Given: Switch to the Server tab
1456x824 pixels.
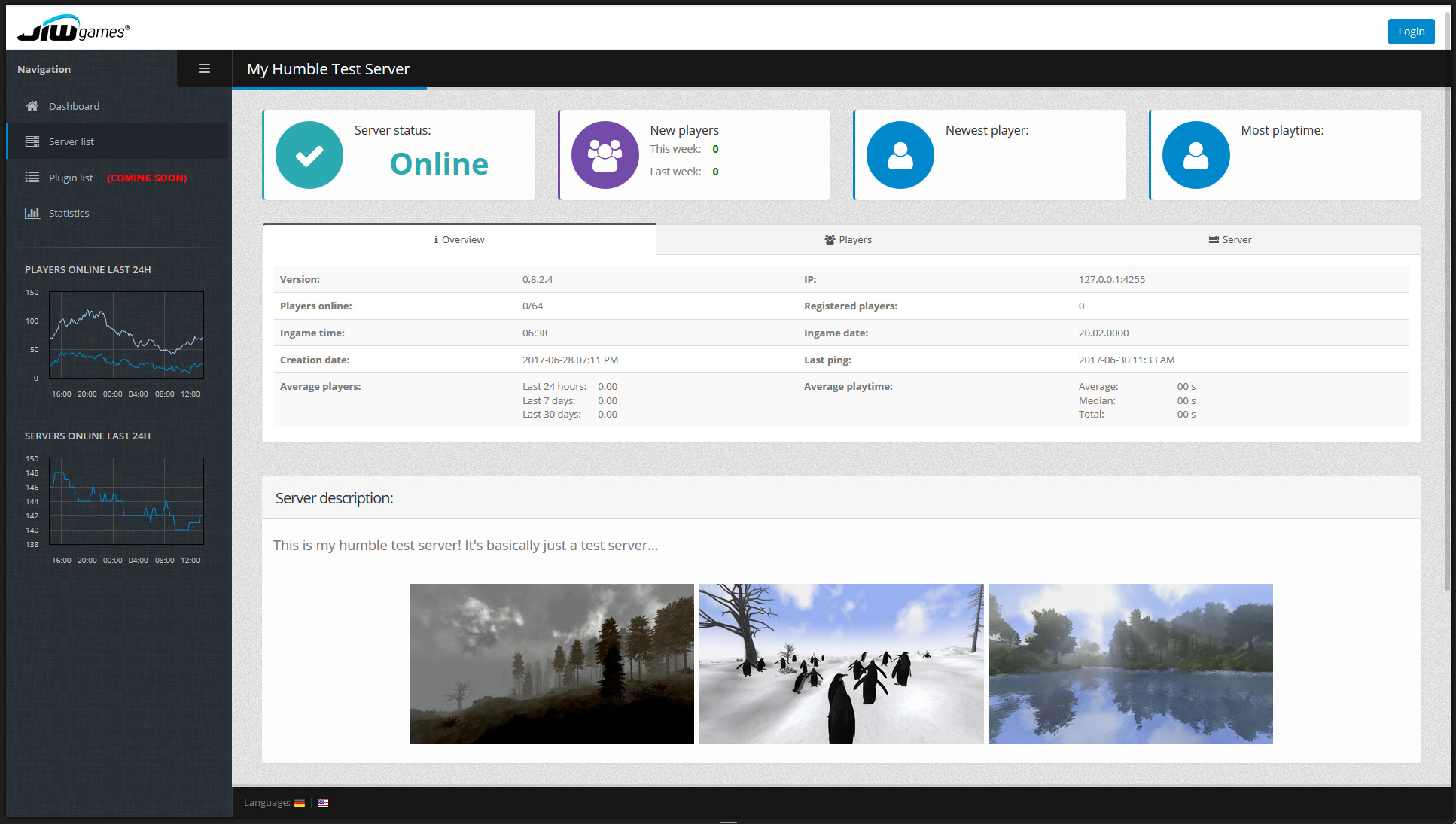Looking at the screenshot, I should pos(1230,239).
